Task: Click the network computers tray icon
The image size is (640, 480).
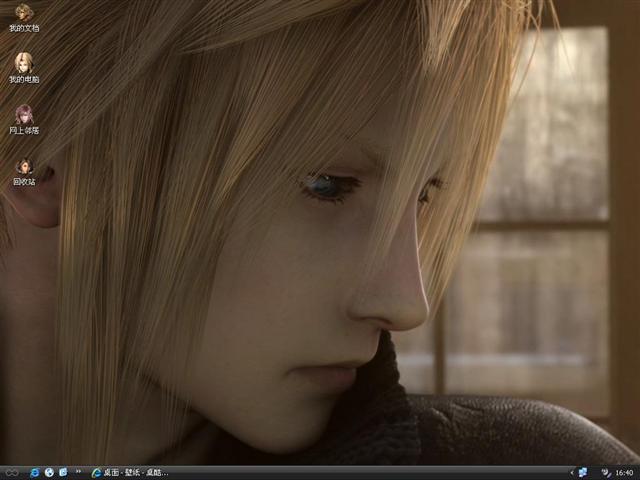Action: [x=583, y=473]
